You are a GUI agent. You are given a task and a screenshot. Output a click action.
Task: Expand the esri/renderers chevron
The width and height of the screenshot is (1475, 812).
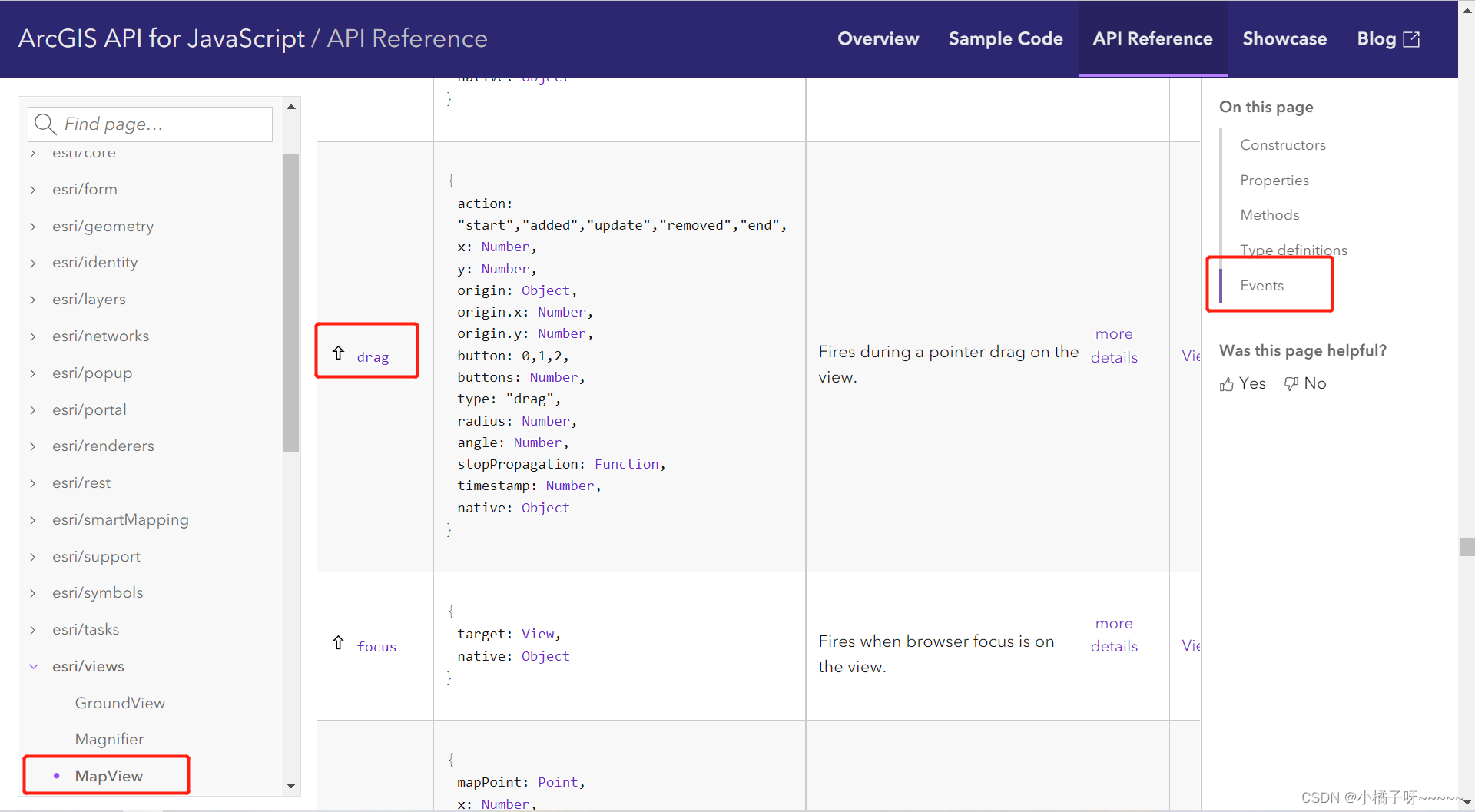point(33,446)
